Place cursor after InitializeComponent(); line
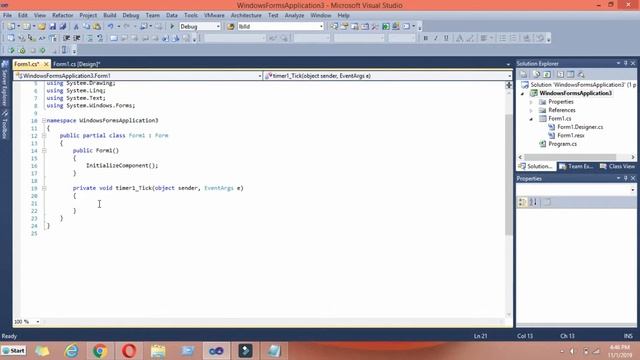Screen dimensions: 640x360 click(x=159, y=166)
